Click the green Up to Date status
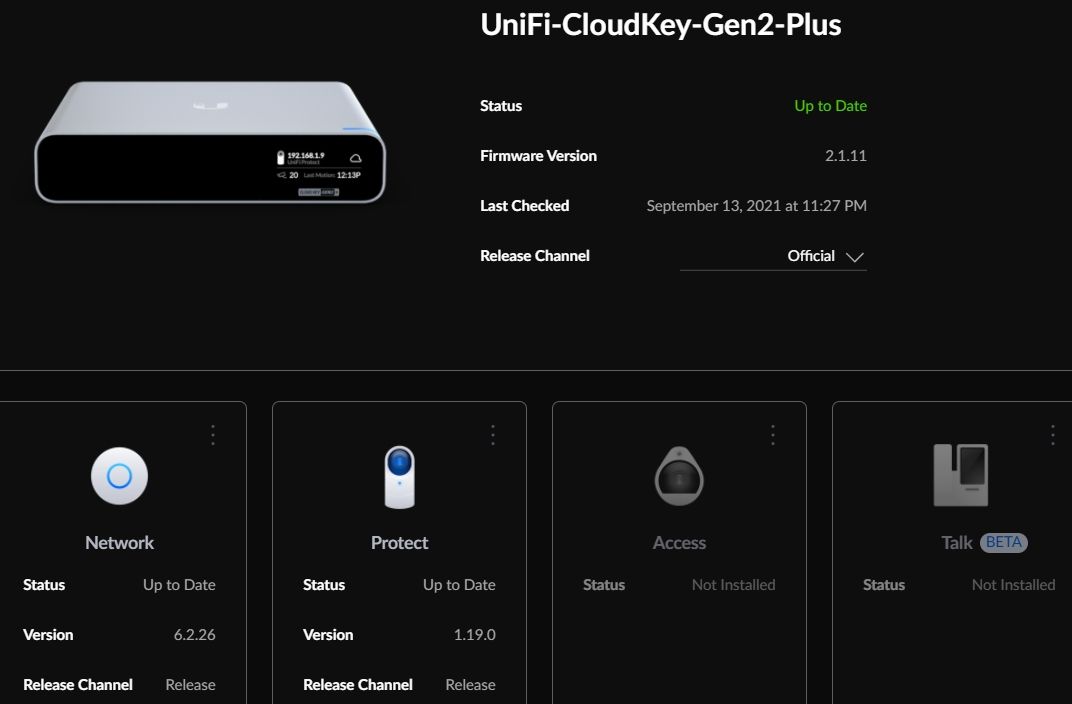This screenshot has height=704, width=1072. click(x=830, y=106)
